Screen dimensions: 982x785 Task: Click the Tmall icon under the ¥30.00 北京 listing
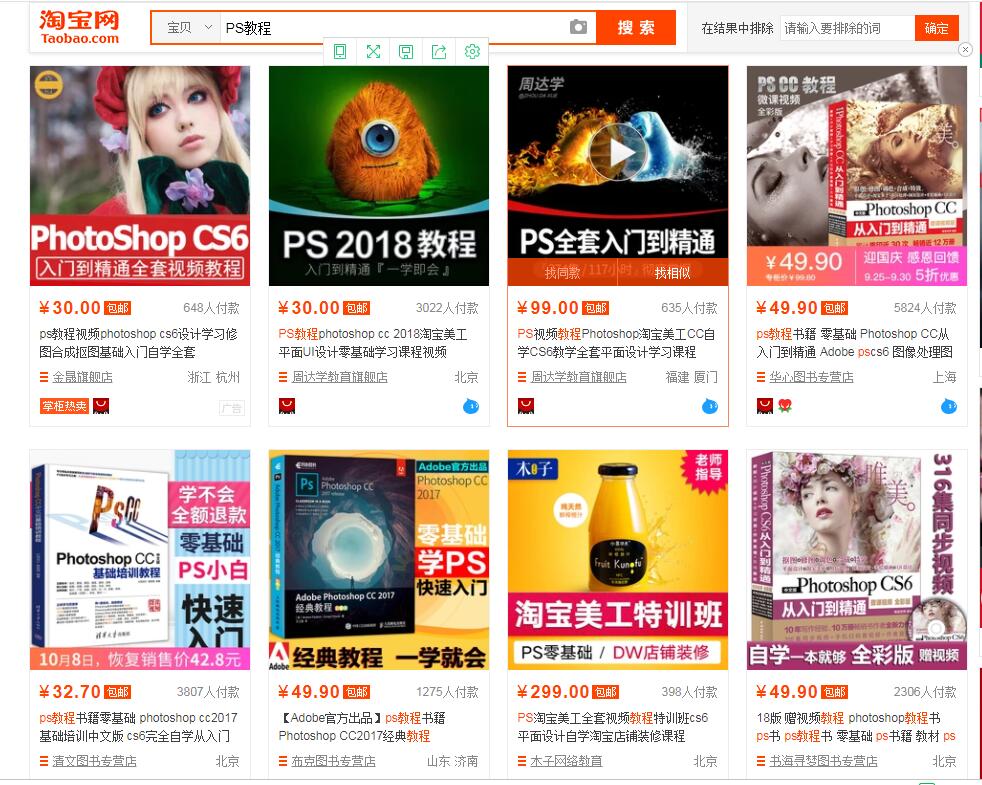tap(287, 406)
